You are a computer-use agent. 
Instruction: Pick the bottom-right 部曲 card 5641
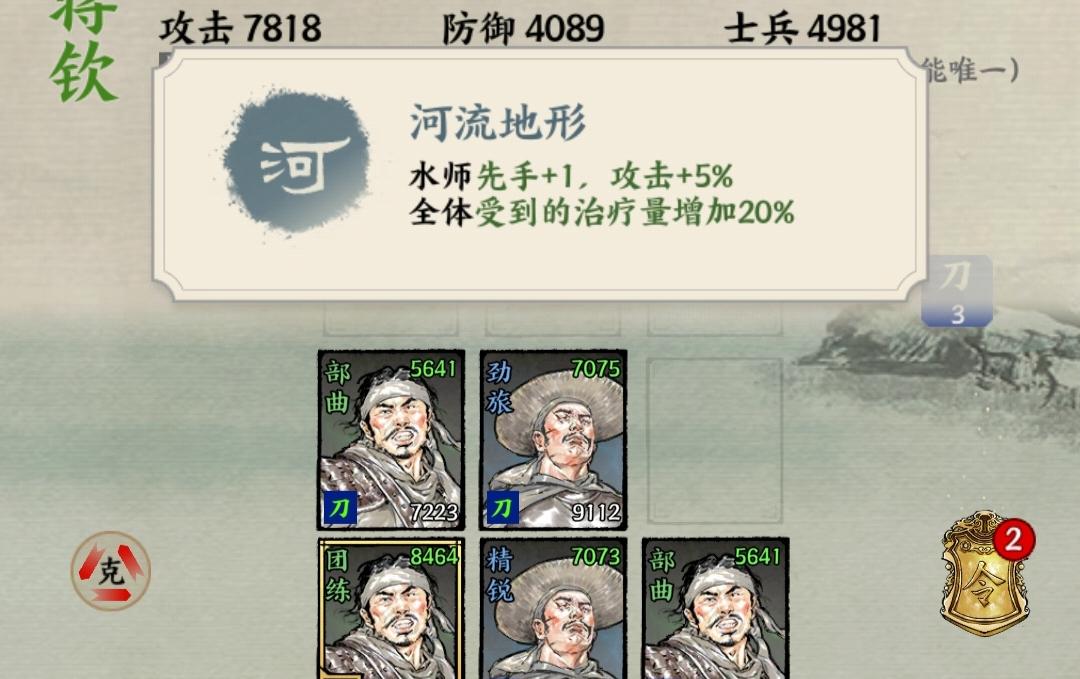tap(716, 609)
